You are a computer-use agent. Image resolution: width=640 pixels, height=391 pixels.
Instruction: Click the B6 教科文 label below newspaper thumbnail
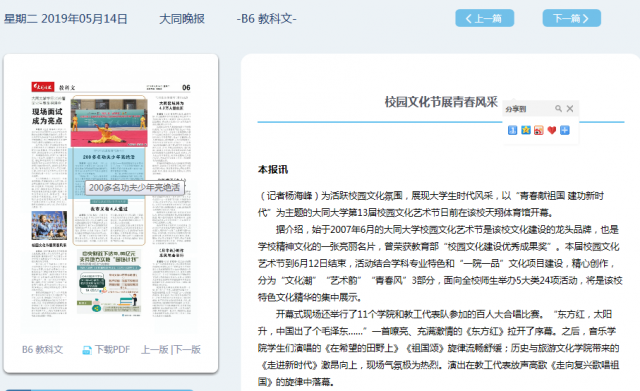[42, 350]
